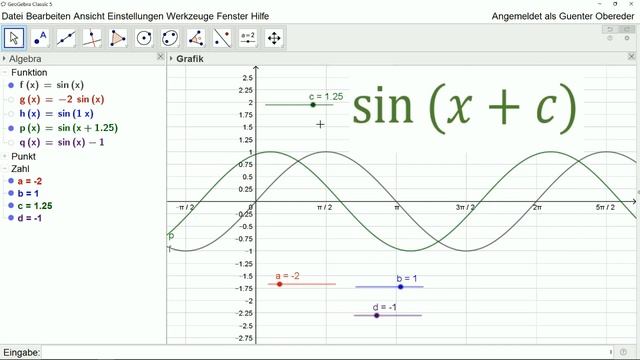Click the a = -2 slider handle
Image resolution: width=640 pixels, height=360 pixels.
[280, 284]
